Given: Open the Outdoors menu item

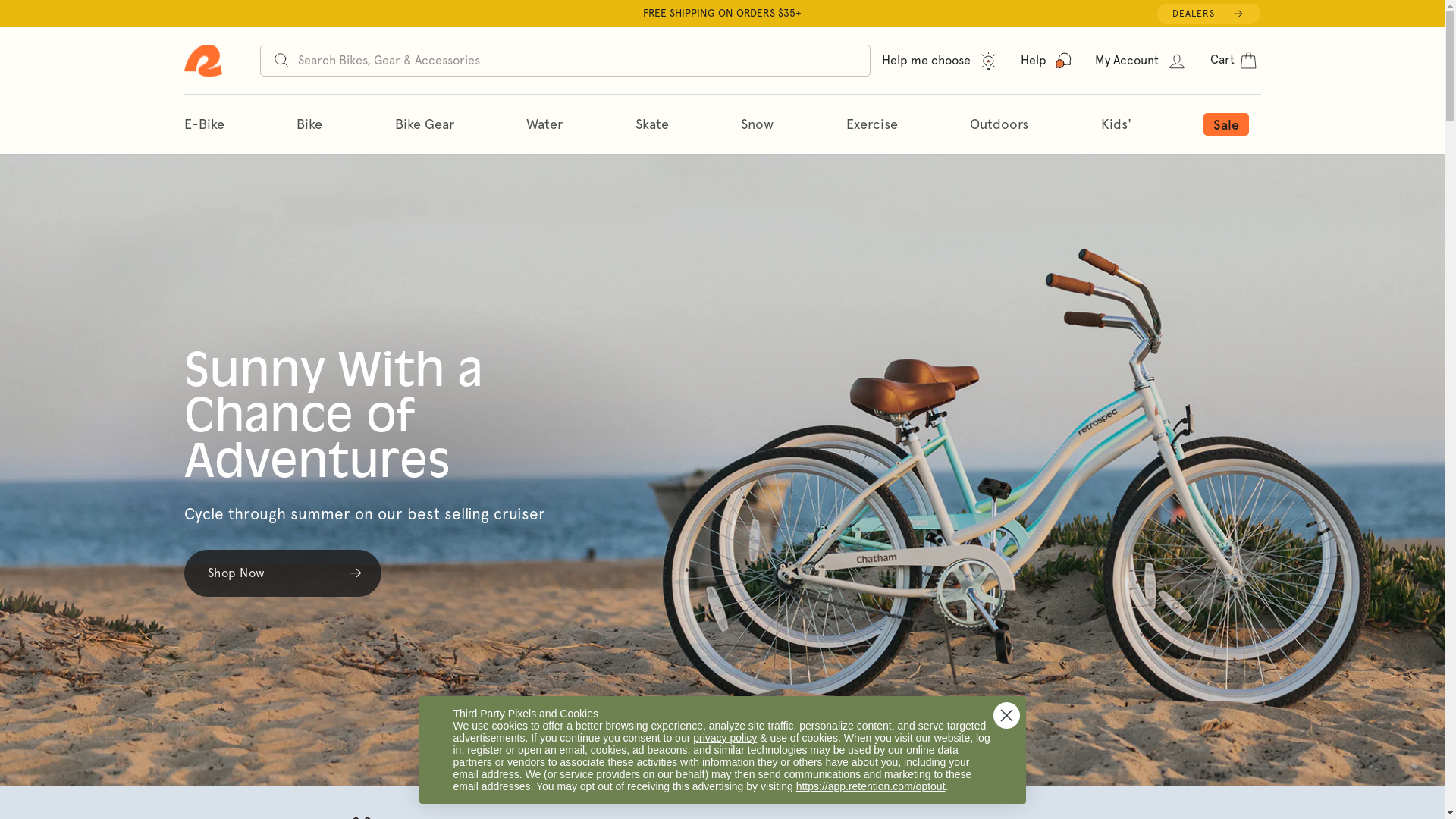Looking at the screenshot, I should point(999,124).
